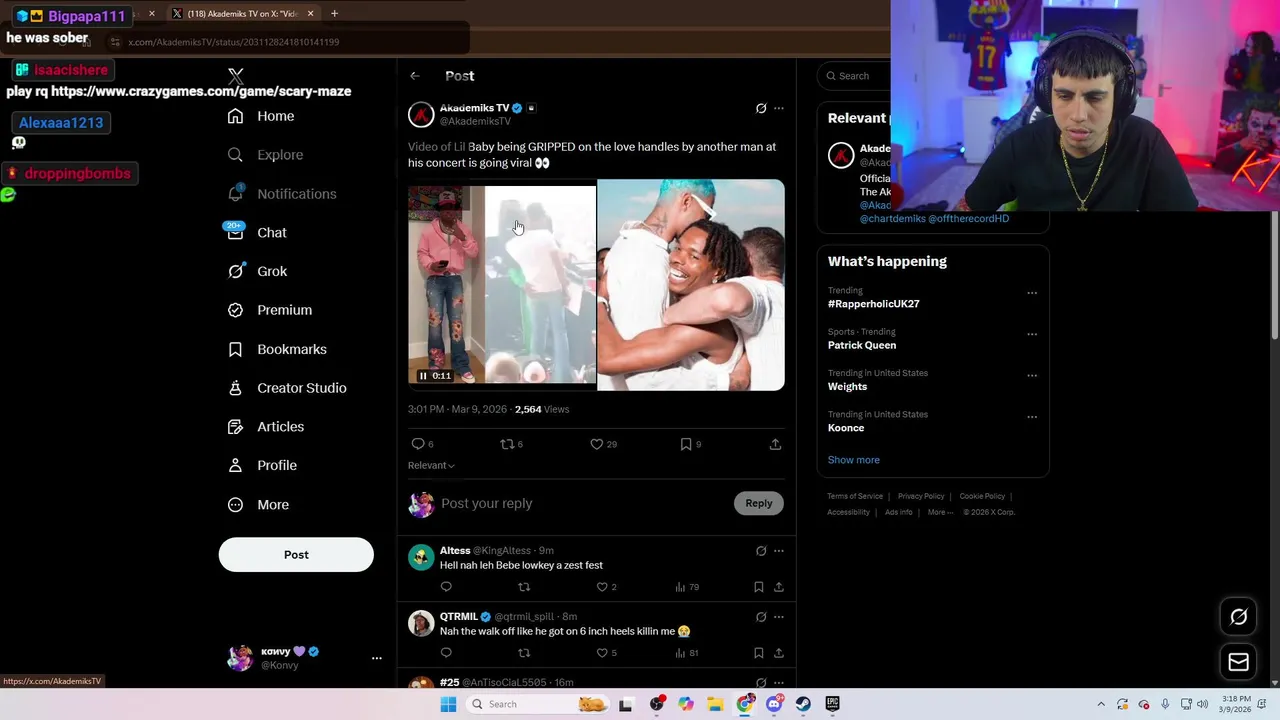Like Altess's comment
Viewport: 1280px width, 720px height.
(x=606, y=587)
